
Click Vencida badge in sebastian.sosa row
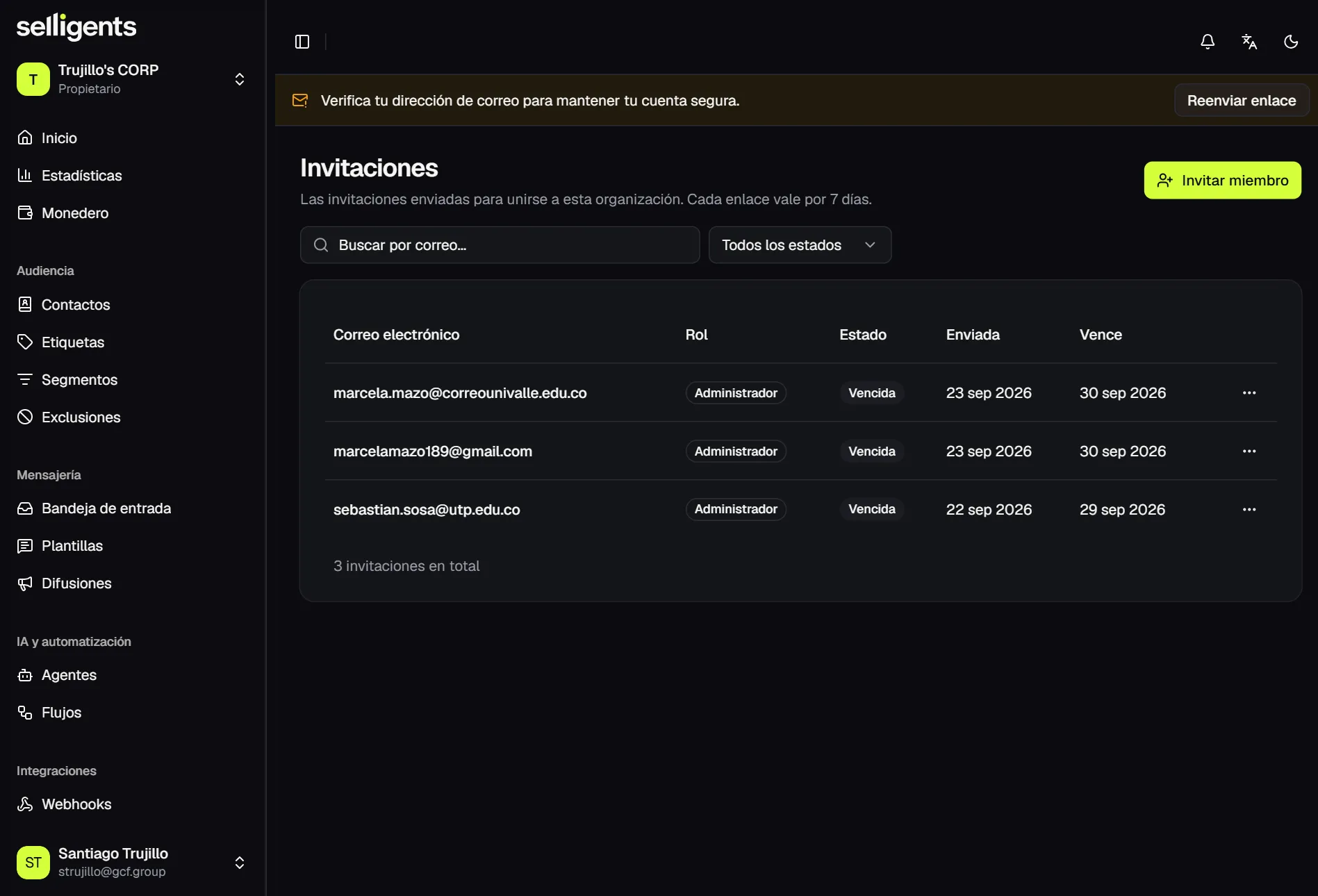click(x=872, y=509)
